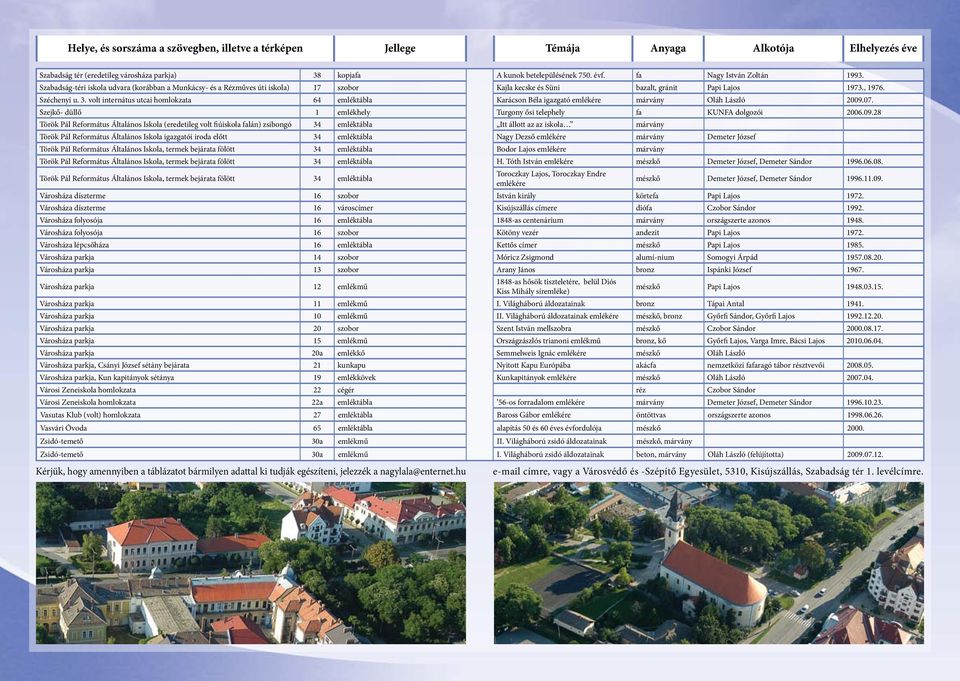
Task: Click 'Karácson Béla igazgató emlékére' cell
Action: tap(563, 100)
